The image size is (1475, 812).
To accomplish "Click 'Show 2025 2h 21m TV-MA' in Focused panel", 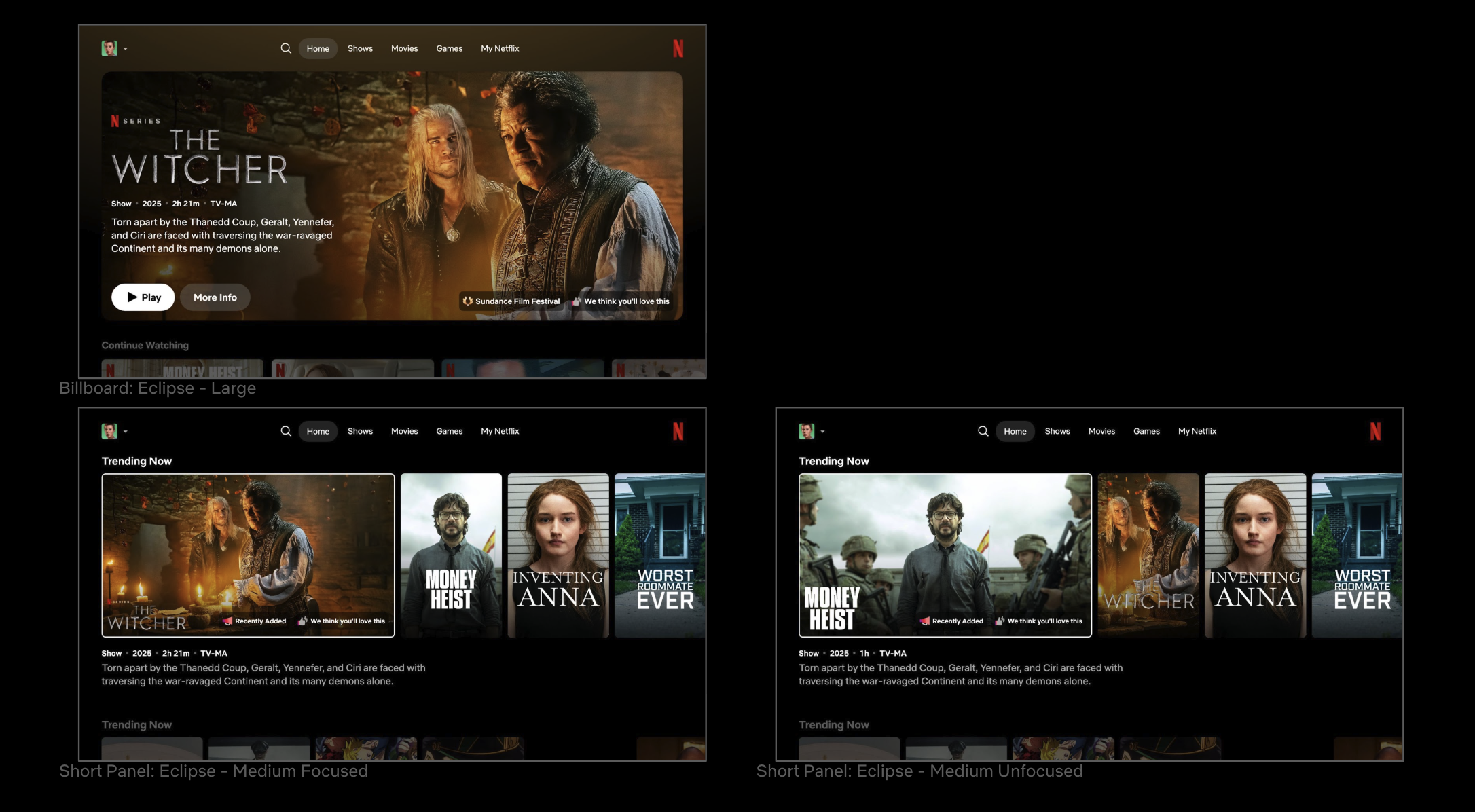I will coord(164,653).
